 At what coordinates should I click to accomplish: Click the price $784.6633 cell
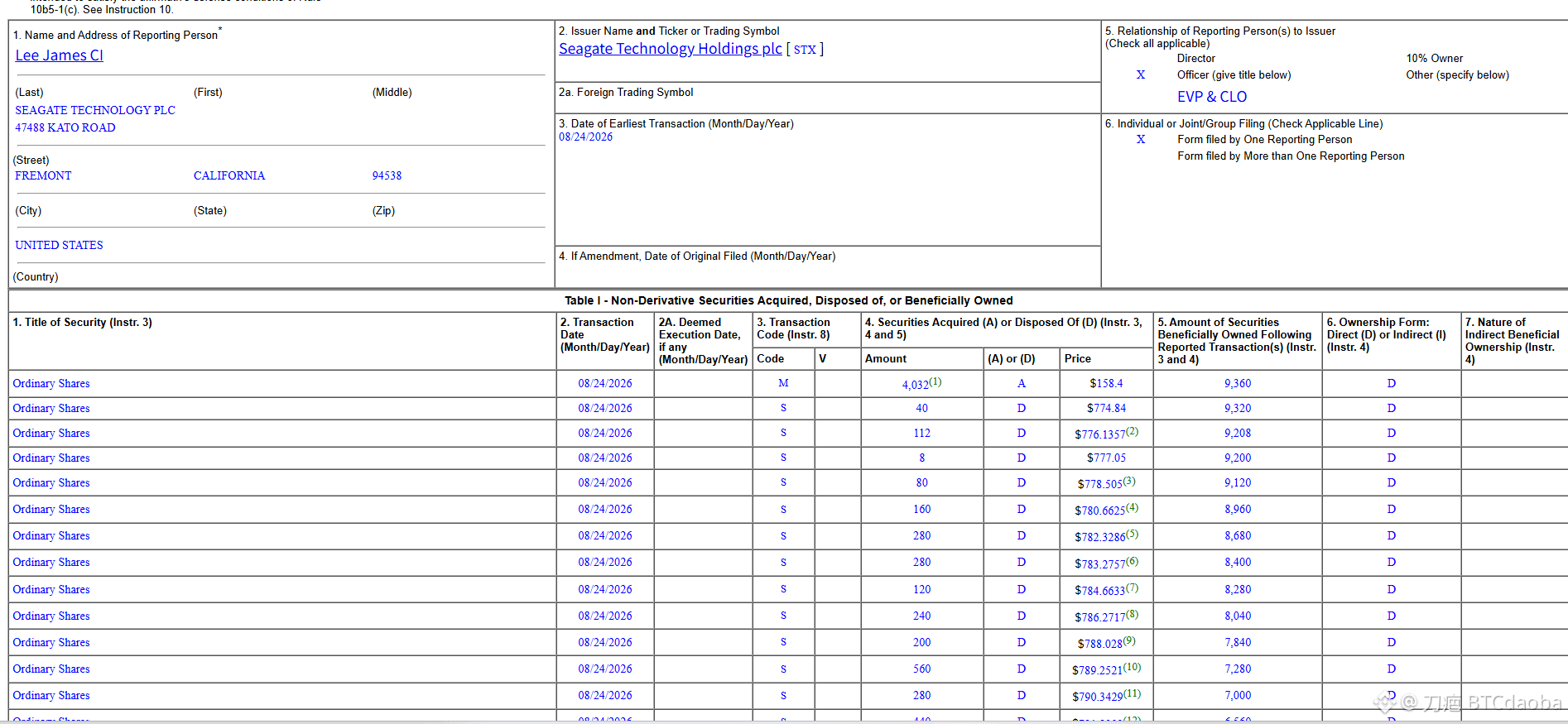(x=1100, y=591)
